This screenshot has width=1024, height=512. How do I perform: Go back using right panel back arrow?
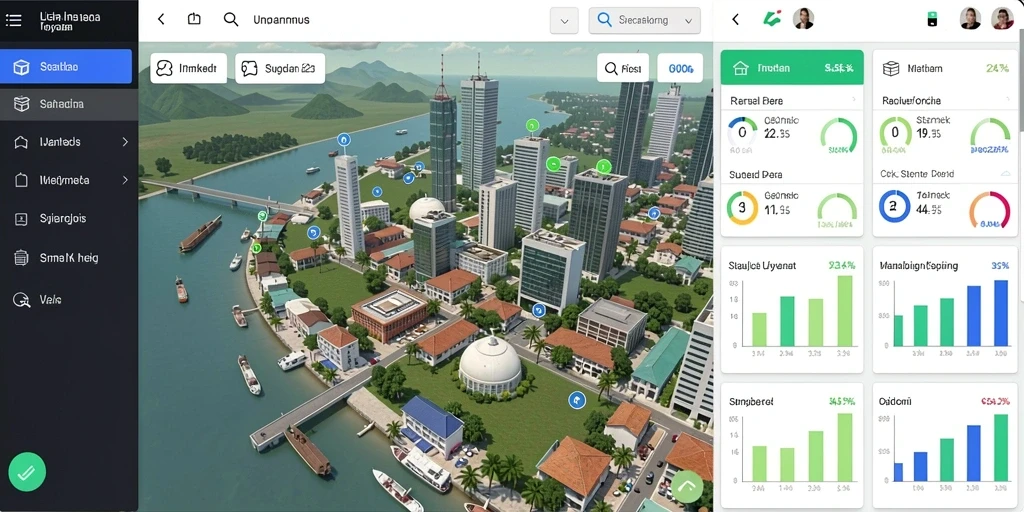(x=735, y=20)
